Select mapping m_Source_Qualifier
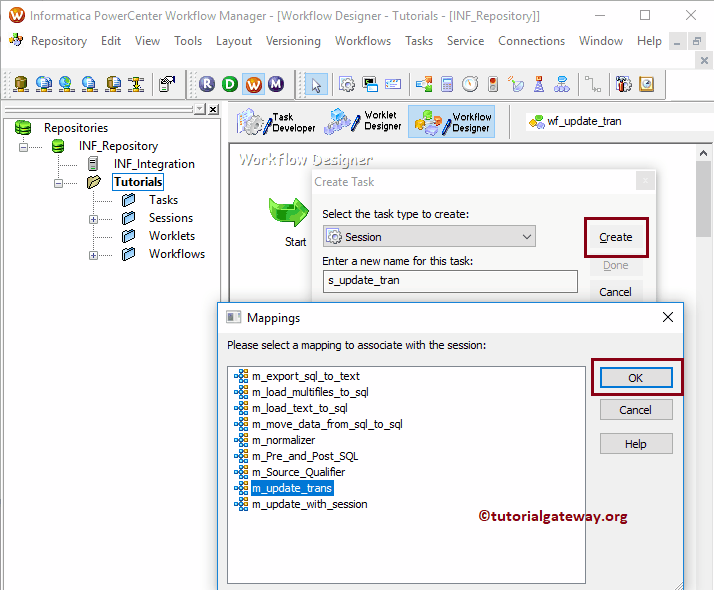This screenshot has width=714, height=590. pos(298,472)
